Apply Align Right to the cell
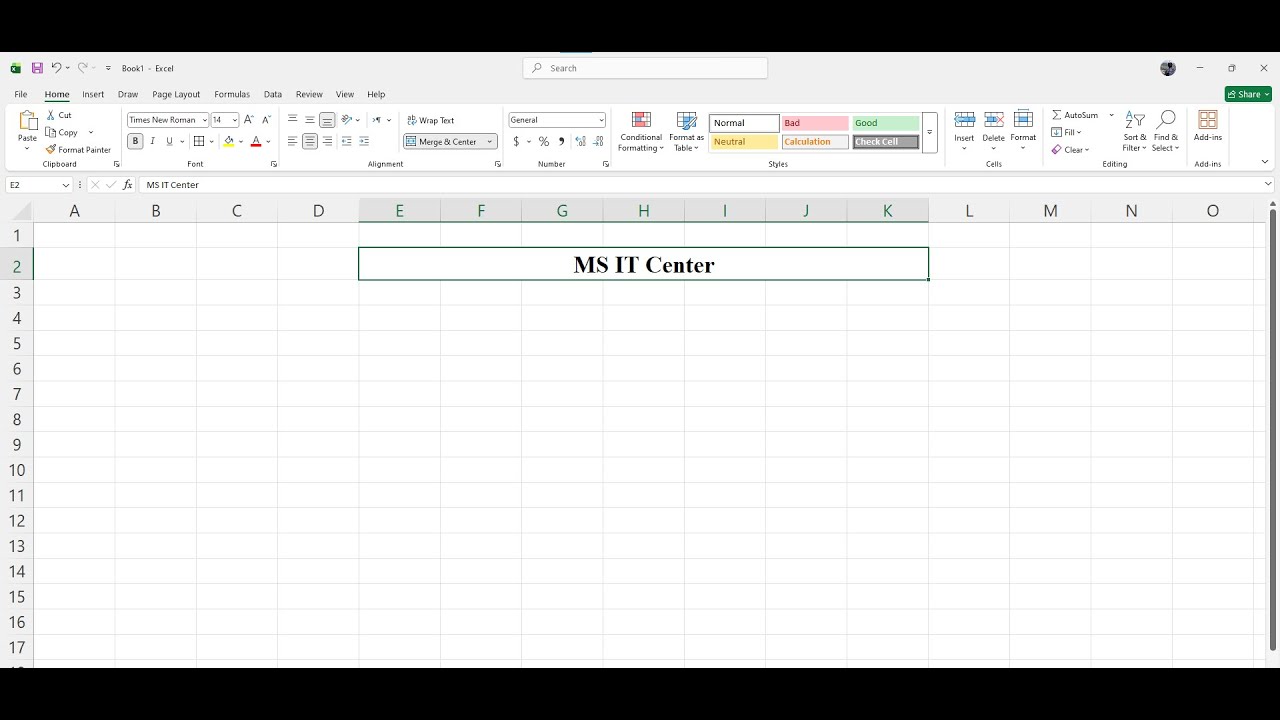 coord(327,142)
